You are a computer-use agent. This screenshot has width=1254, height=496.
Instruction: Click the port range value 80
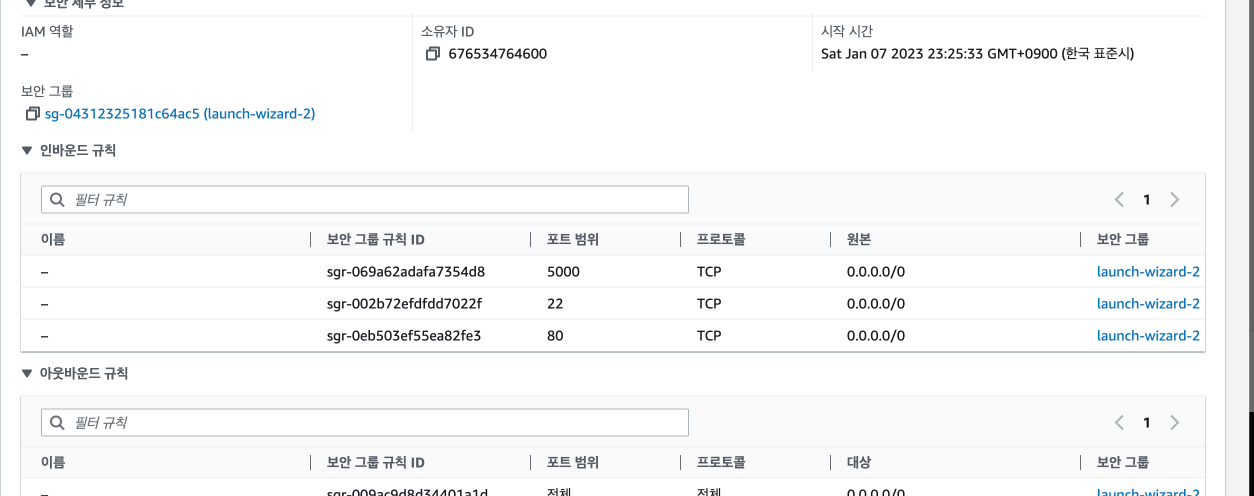(555, 336)
